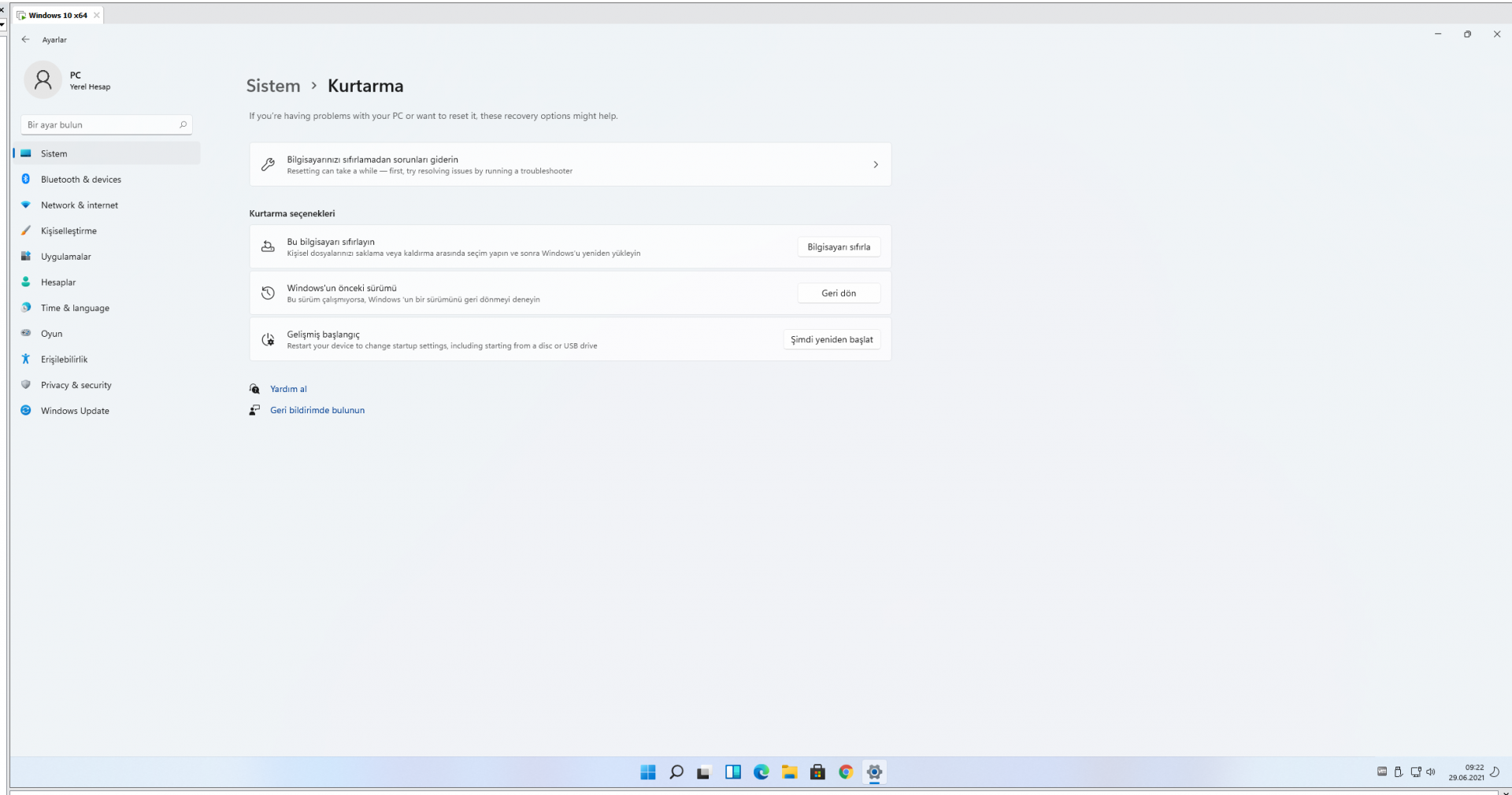Open the 'Yardım al' help link
Screen dimensions: 1512x795
click(288, 389)
